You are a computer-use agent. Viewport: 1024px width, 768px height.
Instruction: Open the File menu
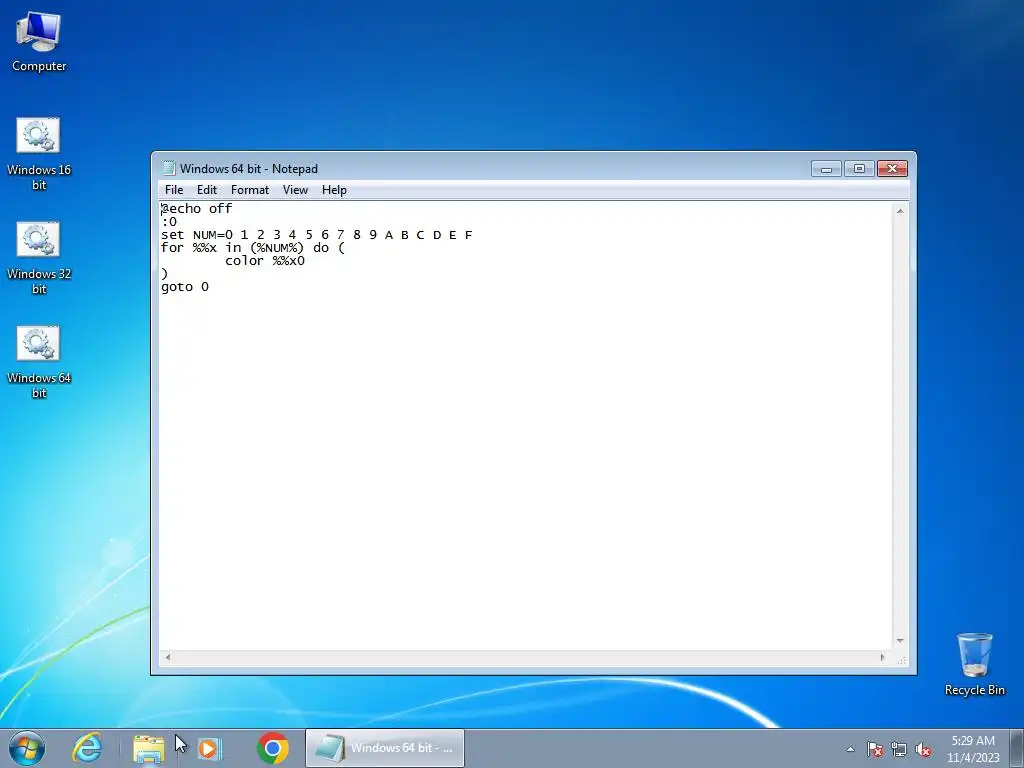coord(174,190)
